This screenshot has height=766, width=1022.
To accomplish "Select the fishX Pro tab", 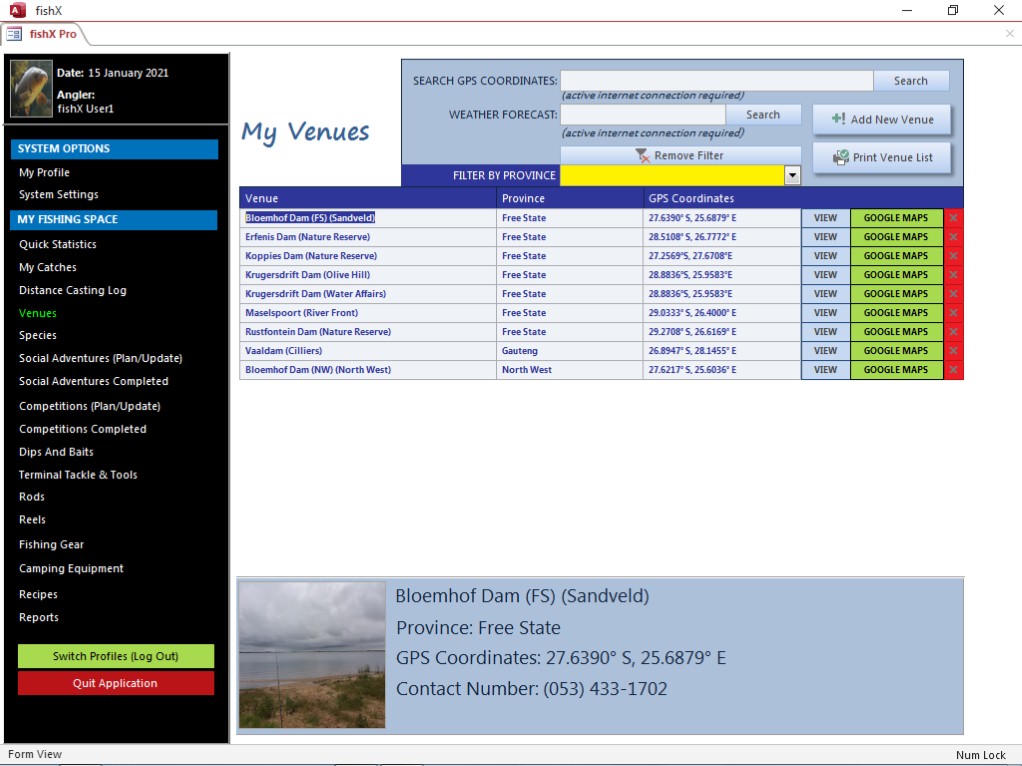I will 45,34.
